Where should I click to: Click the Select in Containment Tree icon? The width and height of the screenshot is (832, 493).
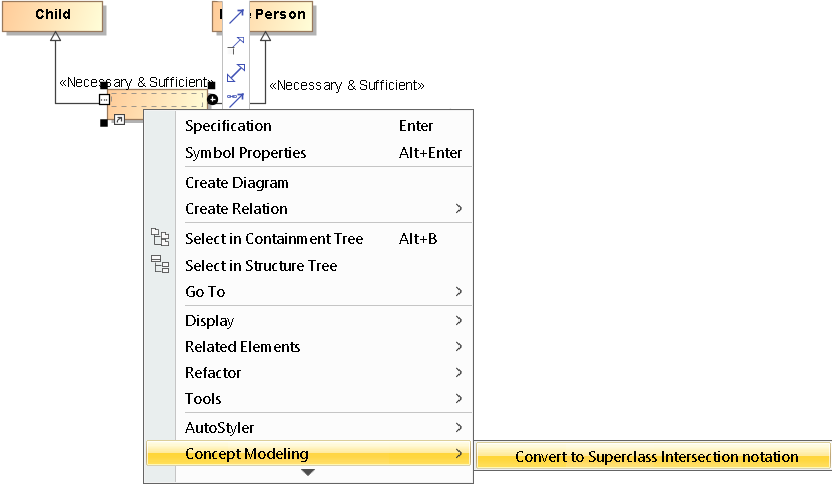(x=160, y=238)
